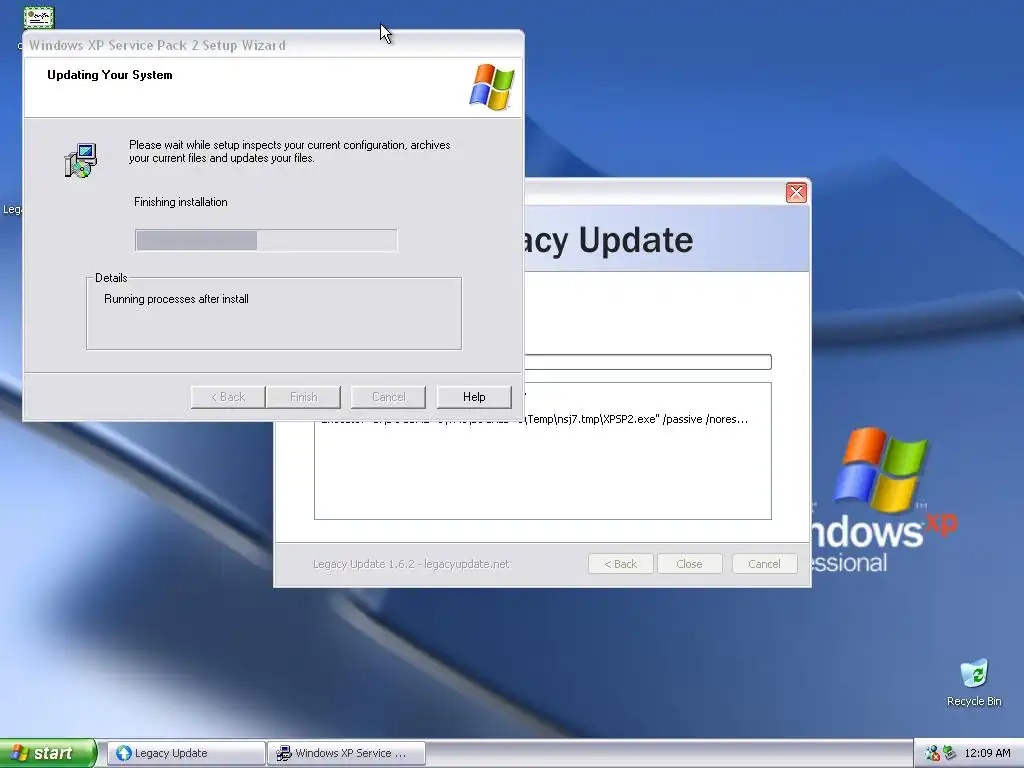Viewport: 1024px width, 768px height.
Task: Click the Back button in Service Pack Setup Wizard
Action: [x=227, y=396]
